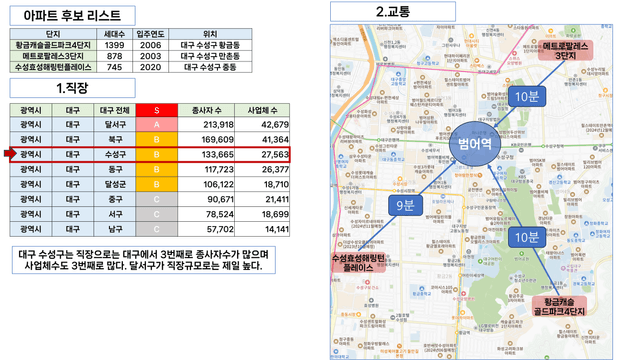
Task: Click the gray C grade cell for 남구
Action: tap(157, 229)
